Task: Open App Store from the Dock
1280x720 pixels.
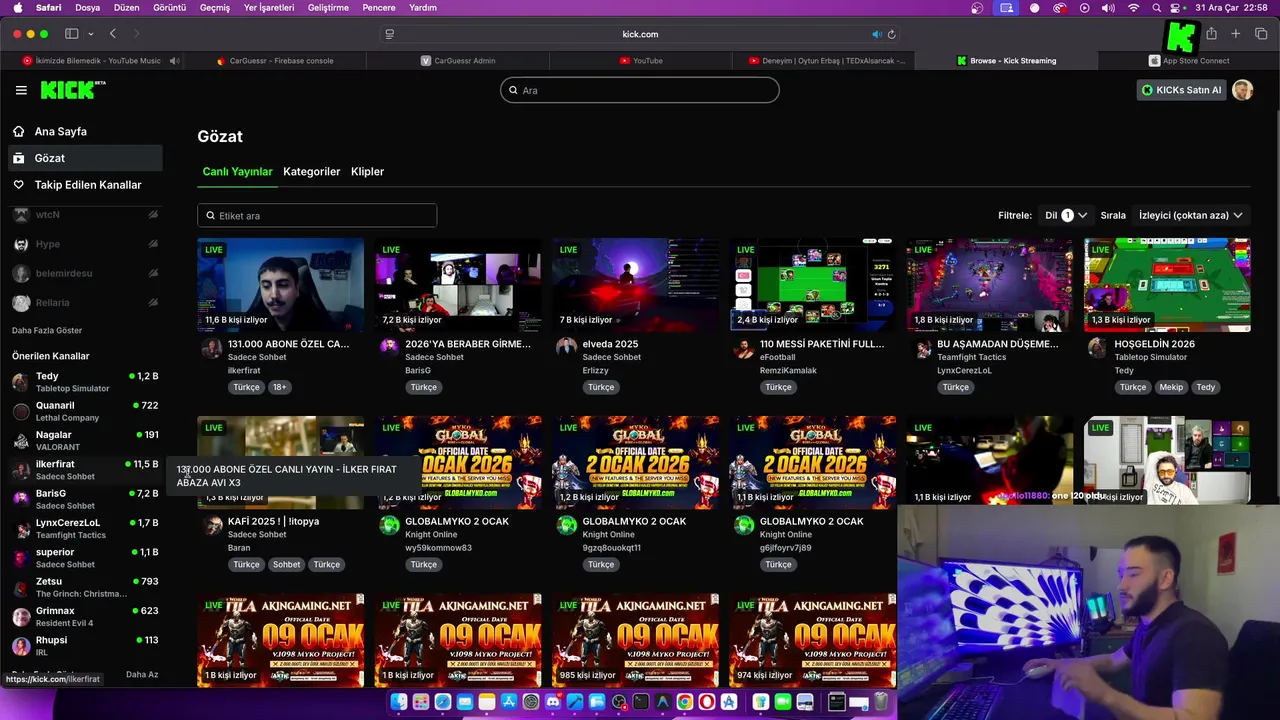Action: 509,702
